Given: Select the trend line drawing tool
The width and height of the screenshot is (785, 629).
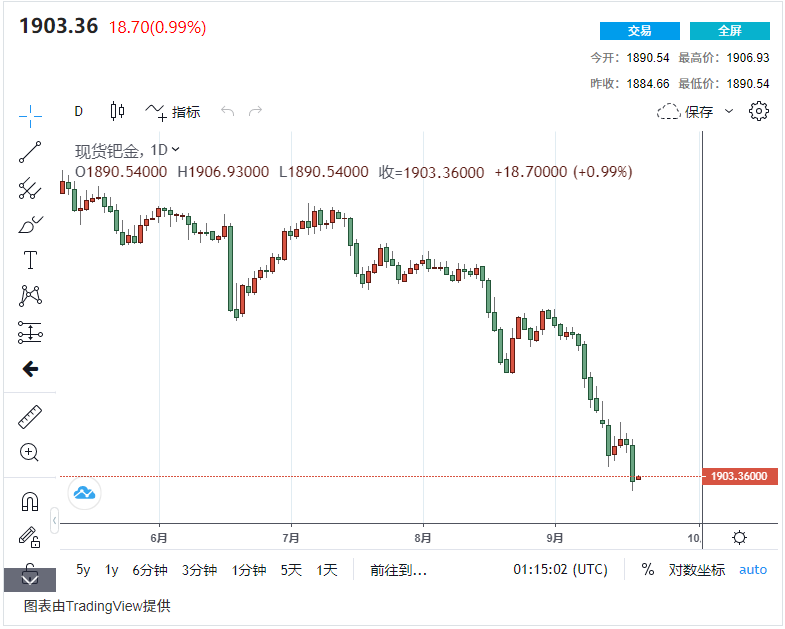Looking at the screenshot, I should point(30,152).
